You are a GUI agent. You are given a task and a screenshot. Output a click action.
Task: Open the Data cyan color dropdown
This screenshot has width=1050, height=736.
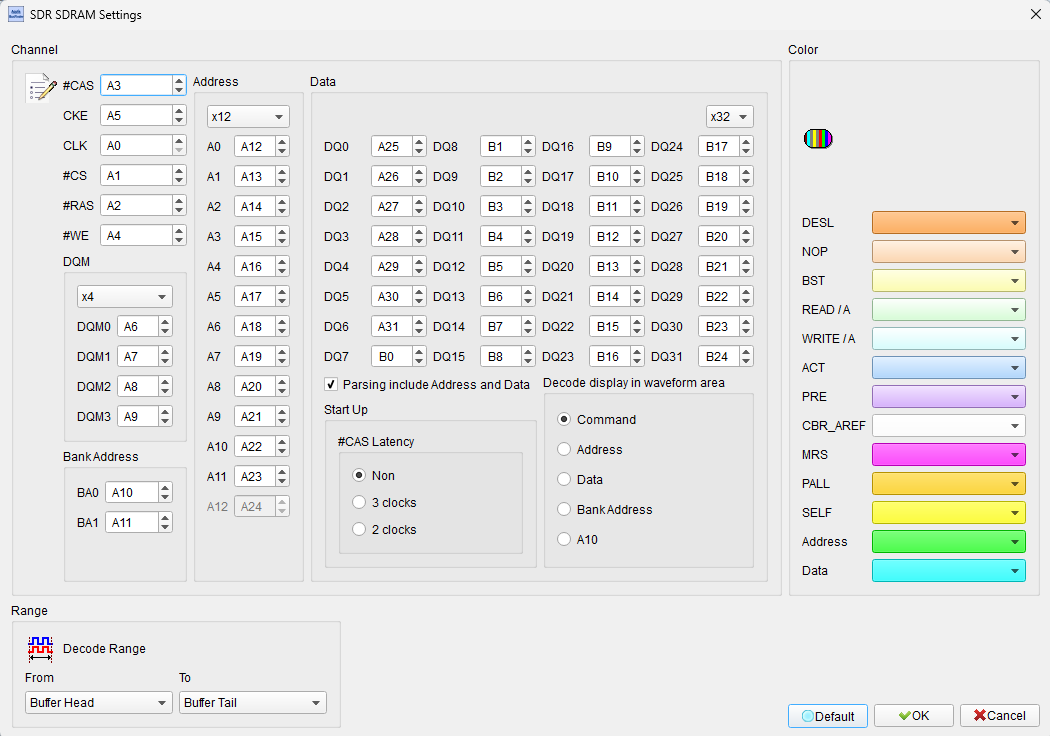[x=948, y=571]
